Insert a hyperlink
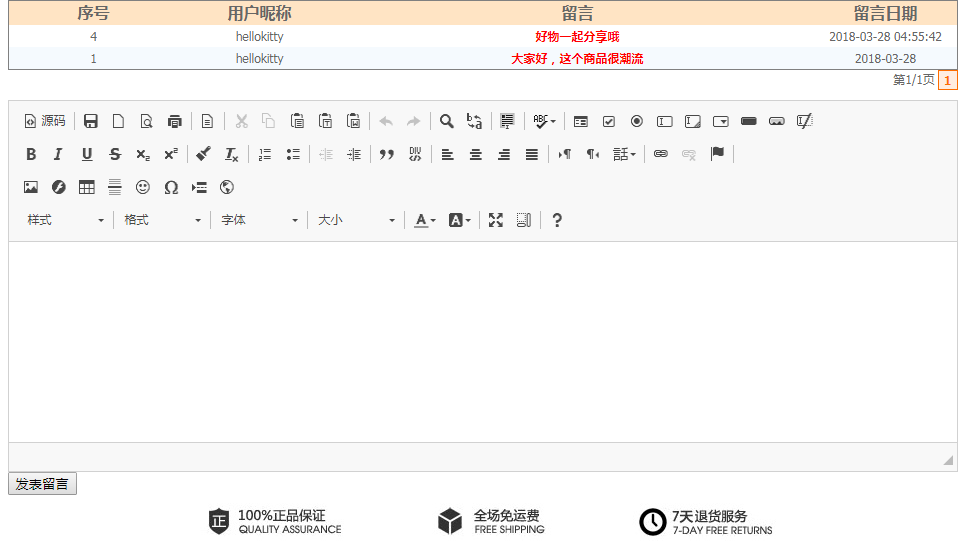 coord(661,154)
